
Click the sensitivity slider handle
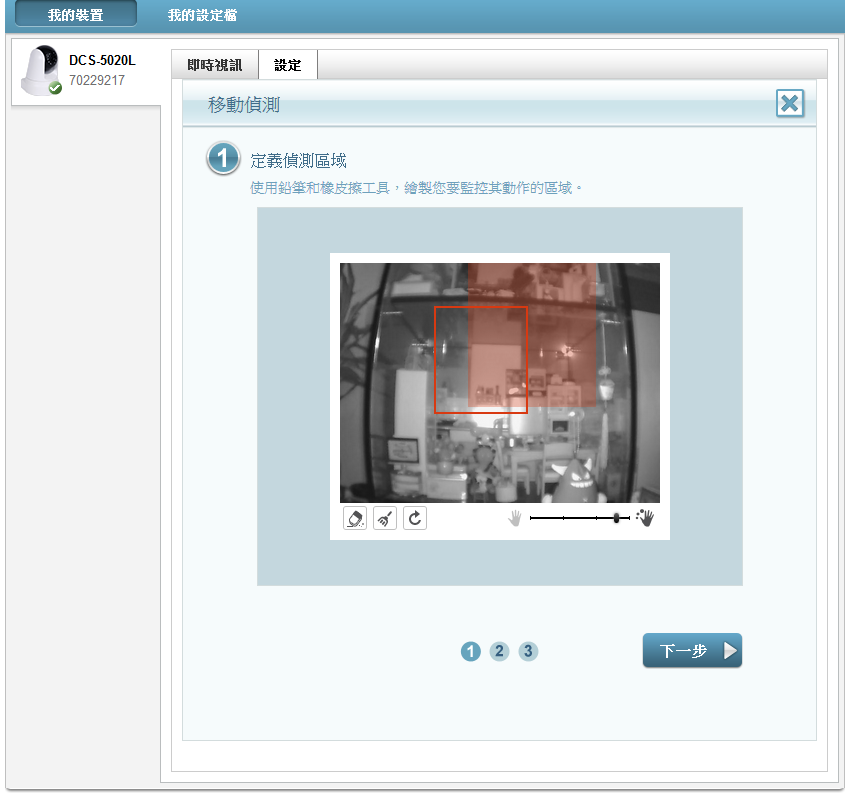(616, 518)
